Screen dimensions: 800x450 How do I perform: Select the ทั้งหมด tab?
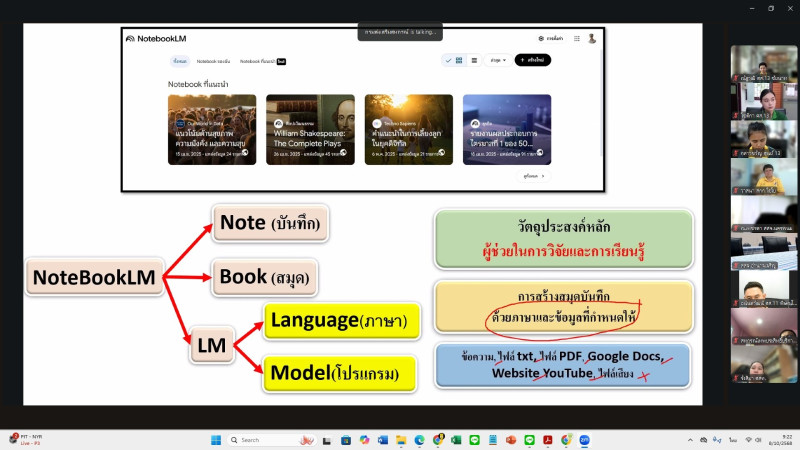pos(179,61)
